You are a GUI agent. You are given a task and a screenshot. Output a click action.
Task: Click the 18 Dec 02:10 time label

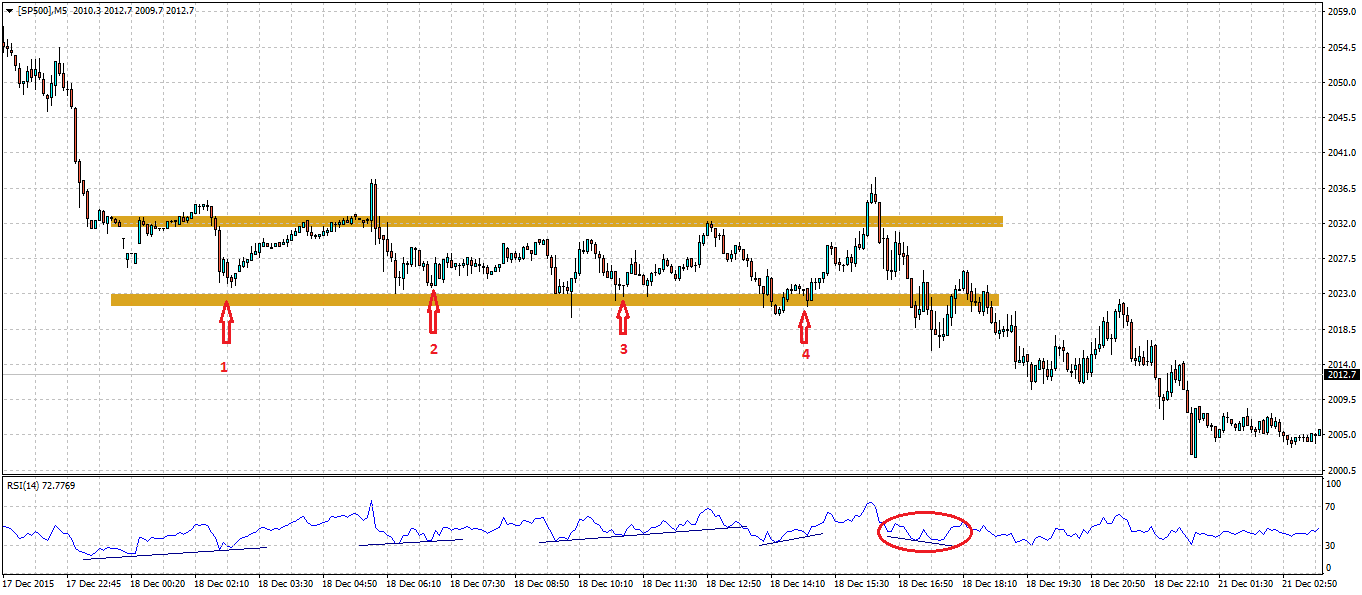click(223, 582)
